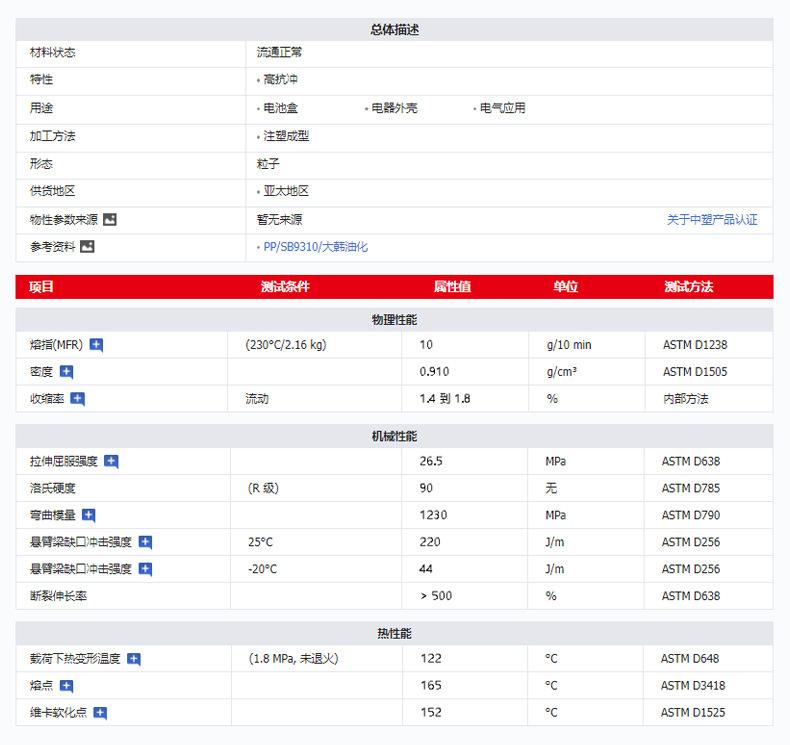Open the 关于中塑产品认证 link
790x745 pixels.
[x=712, y=220]
